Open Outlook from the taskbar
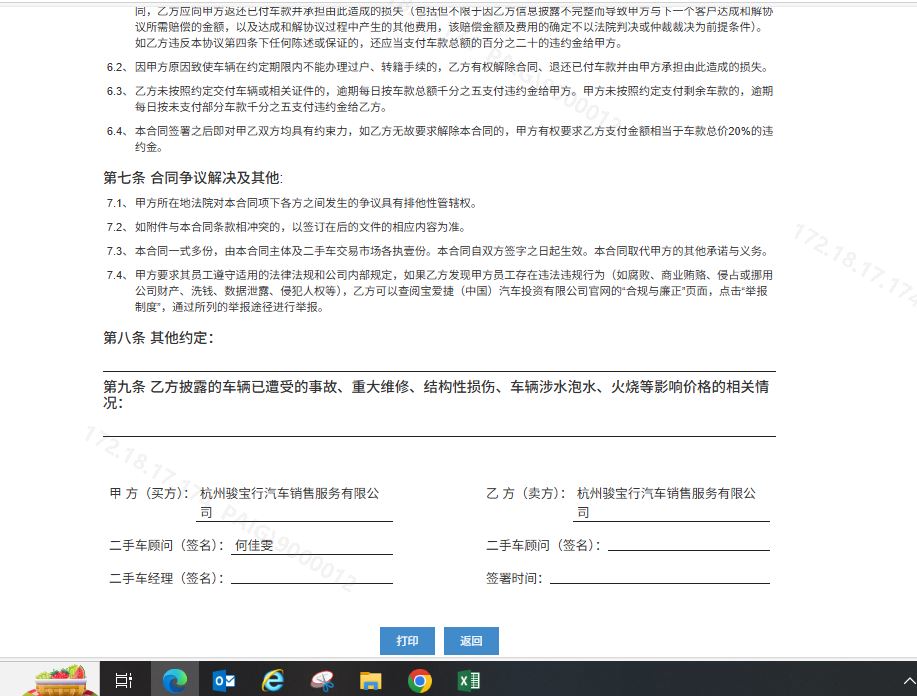The width and height of the screenshot is (917, 696). 223,680
